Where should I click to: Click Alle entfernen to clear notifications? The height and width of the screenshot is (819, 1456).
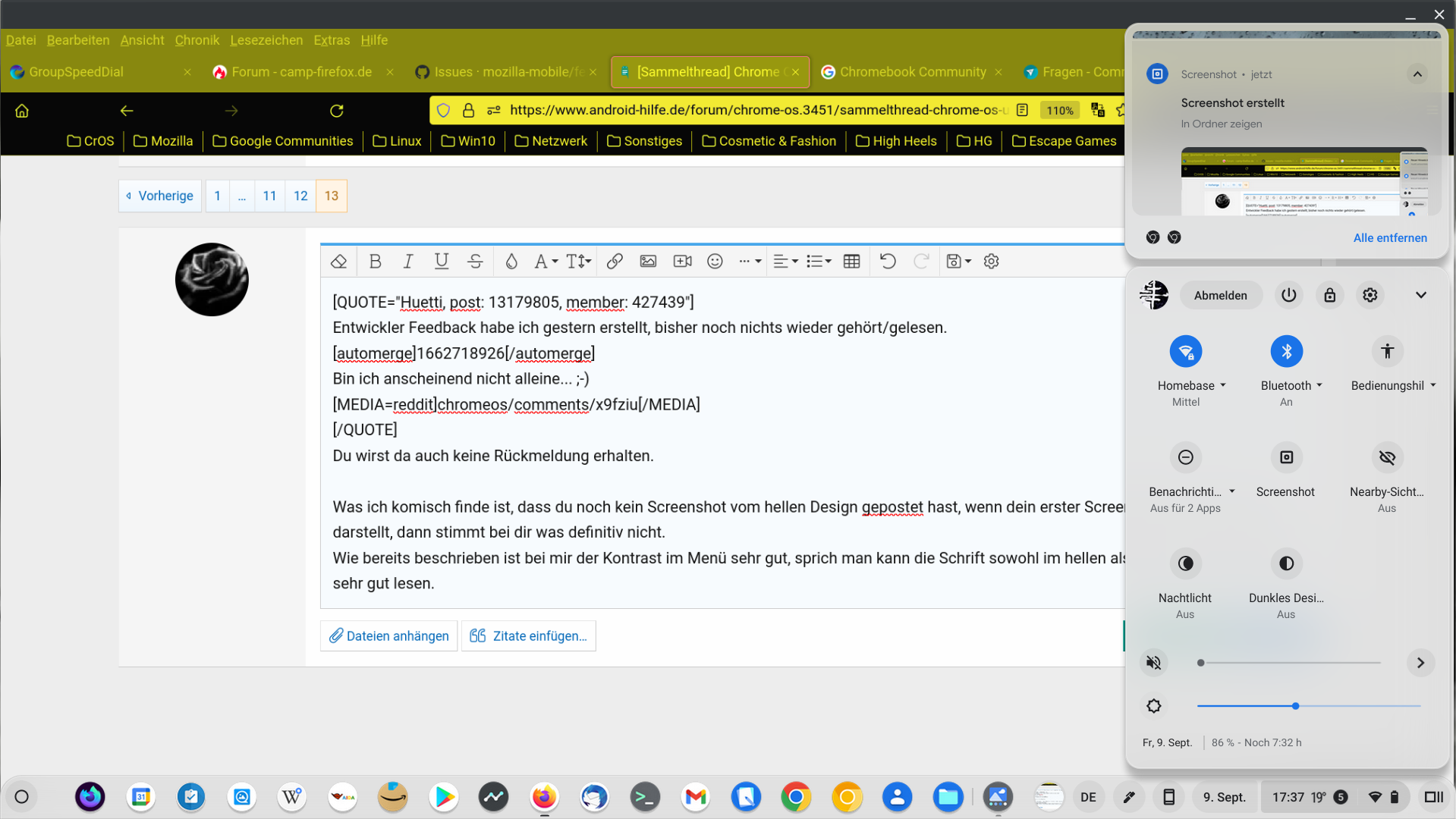click(1389, 238)
